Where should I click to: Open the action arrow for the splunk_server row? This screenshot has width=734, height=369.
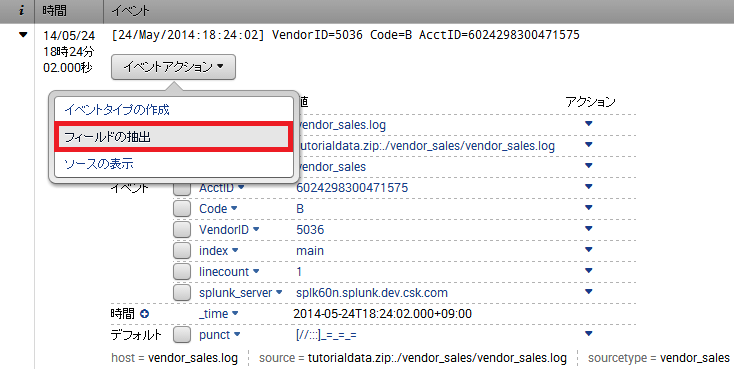(588, 291)
